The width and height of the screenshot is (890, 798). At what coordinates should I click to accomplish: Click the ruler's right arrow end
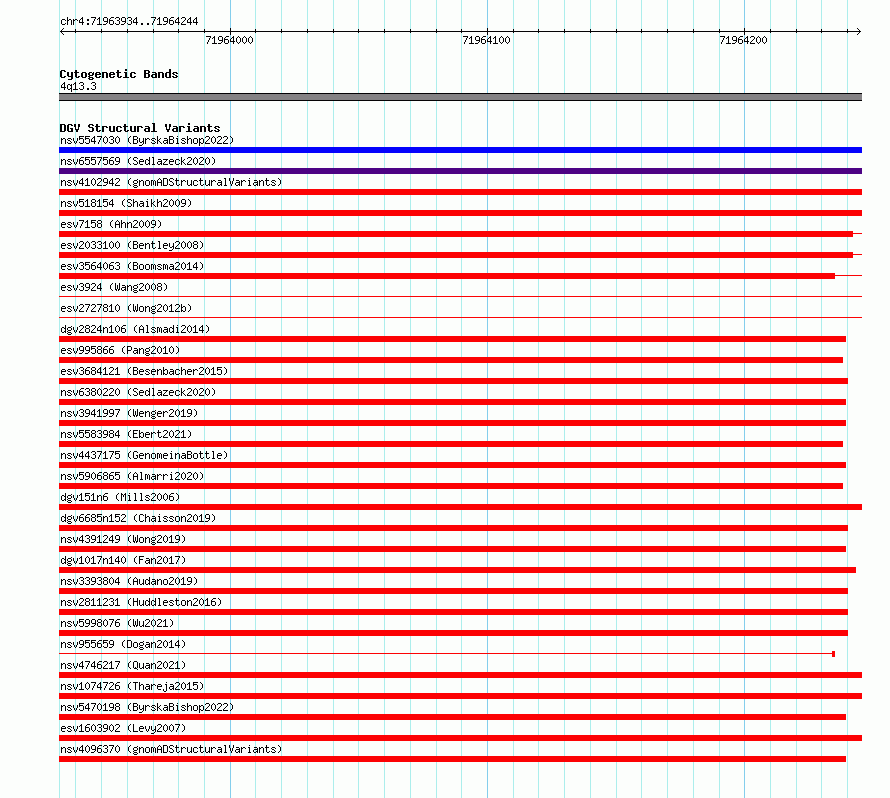click(x=859, y=32)
